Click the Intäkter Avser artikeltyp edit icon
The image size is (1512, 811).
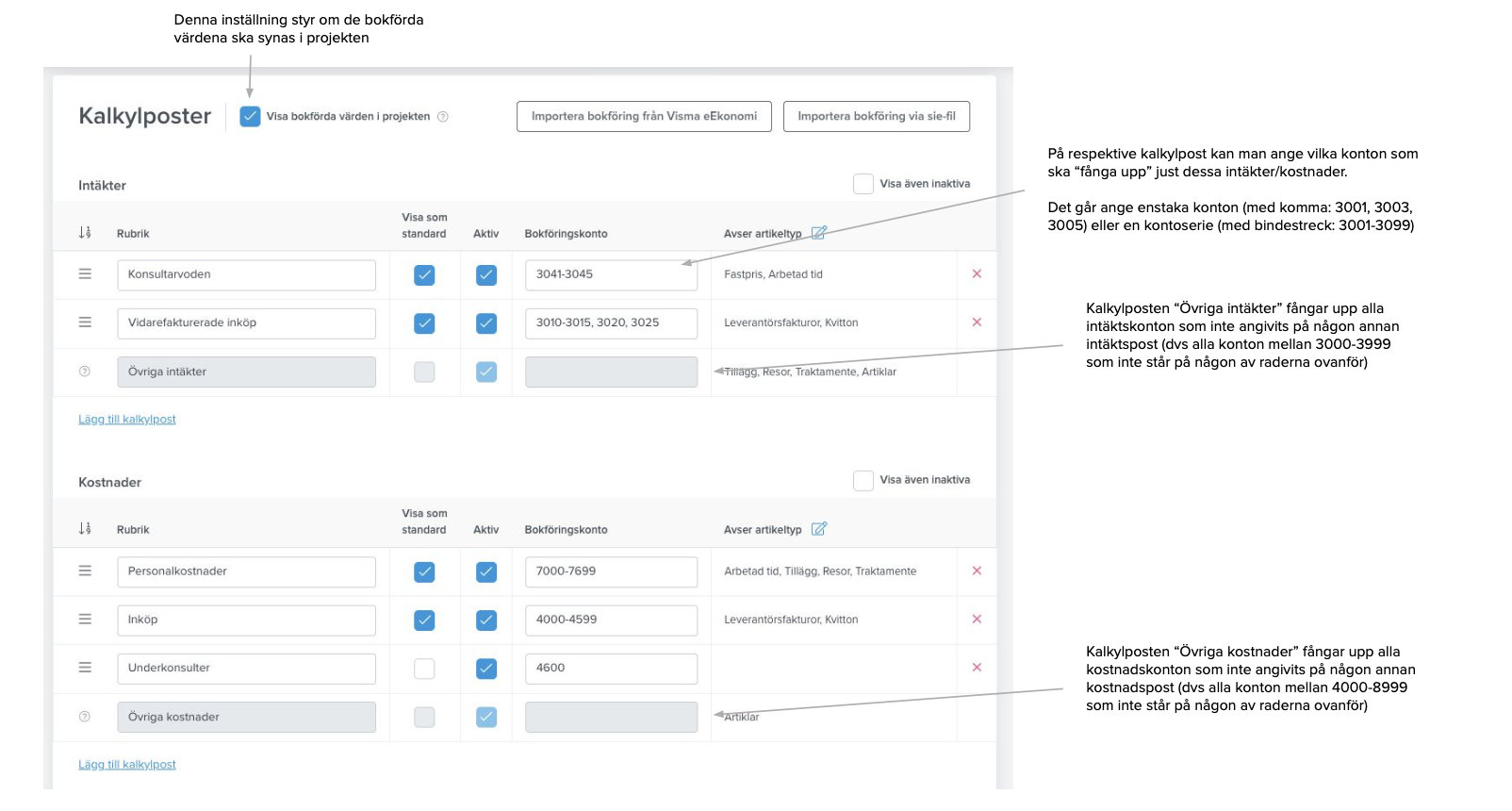[x=819, y=233]
